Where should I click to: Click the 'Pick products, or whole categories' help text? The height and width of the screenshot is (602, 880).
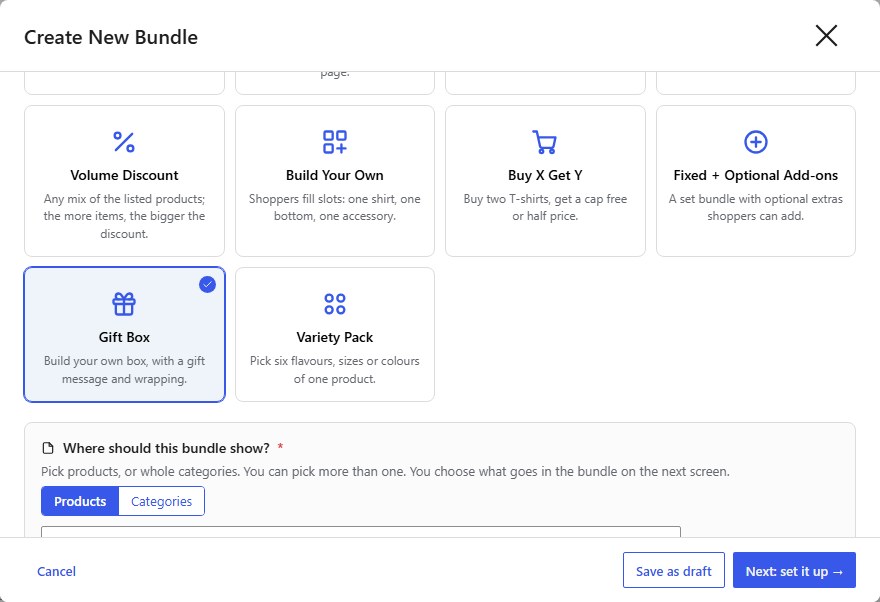tap(386, 471)
